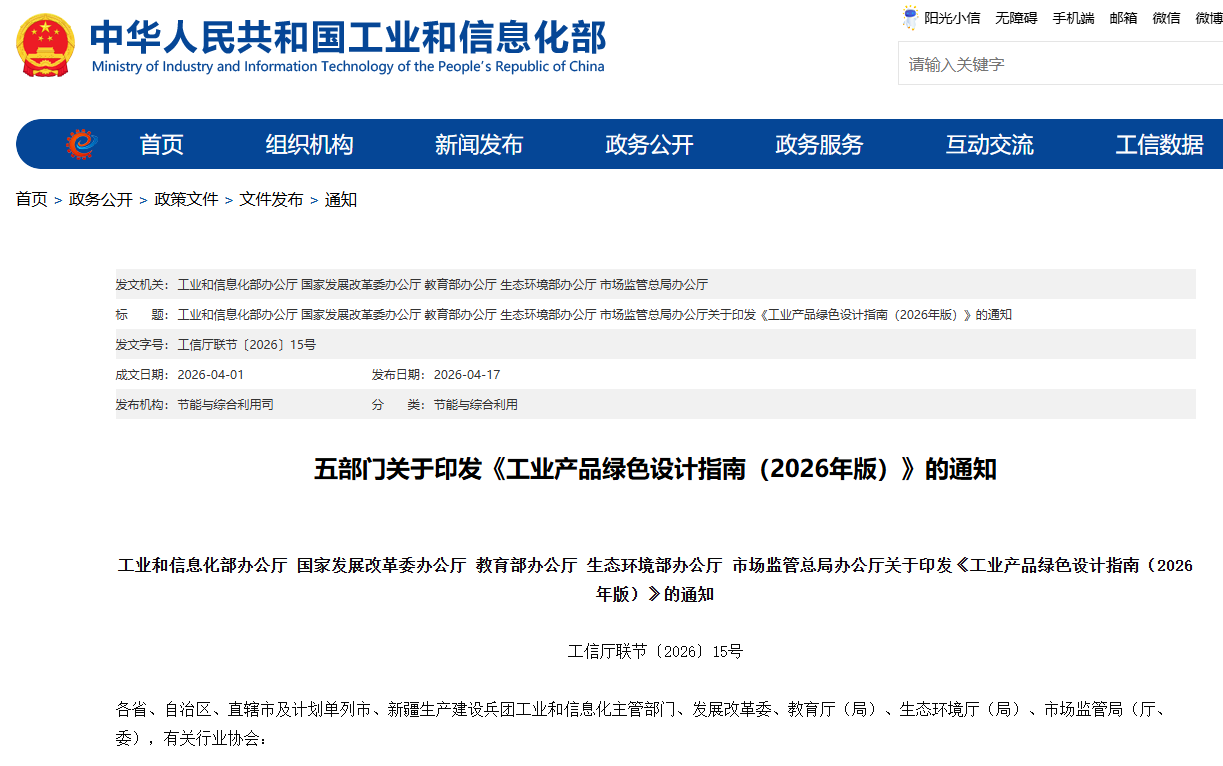Image resolution: width=1223 pixels, height=766 pixels.
Task: Click the 邮箱 link at top
Action: coord(1123,18)
